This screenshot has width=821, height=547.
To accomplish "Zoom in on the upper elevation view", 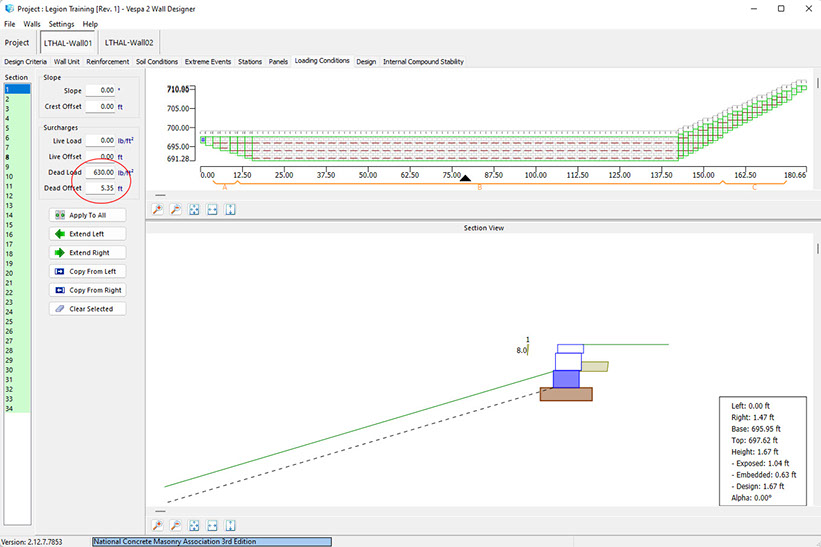I will pyautogui.click(x=158, y=209).
